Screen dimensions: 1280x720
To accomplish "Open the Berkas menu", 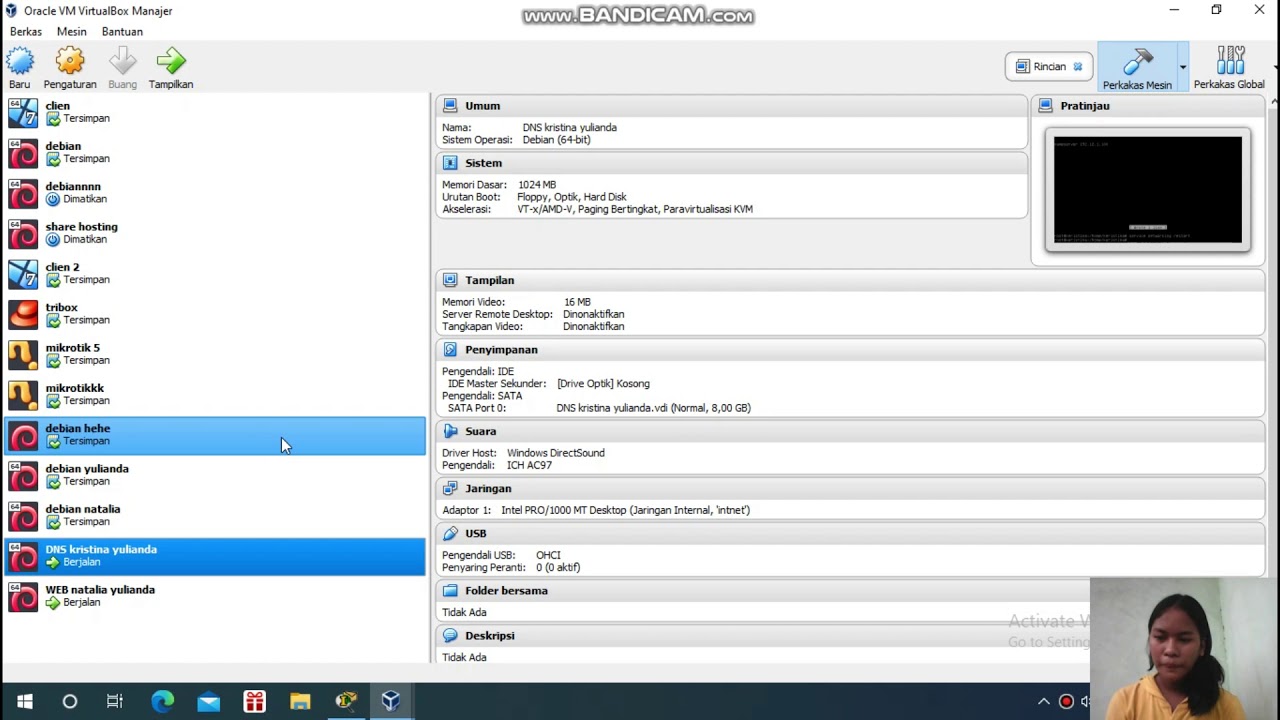I will pyautogui.click(x=26, y=32).
